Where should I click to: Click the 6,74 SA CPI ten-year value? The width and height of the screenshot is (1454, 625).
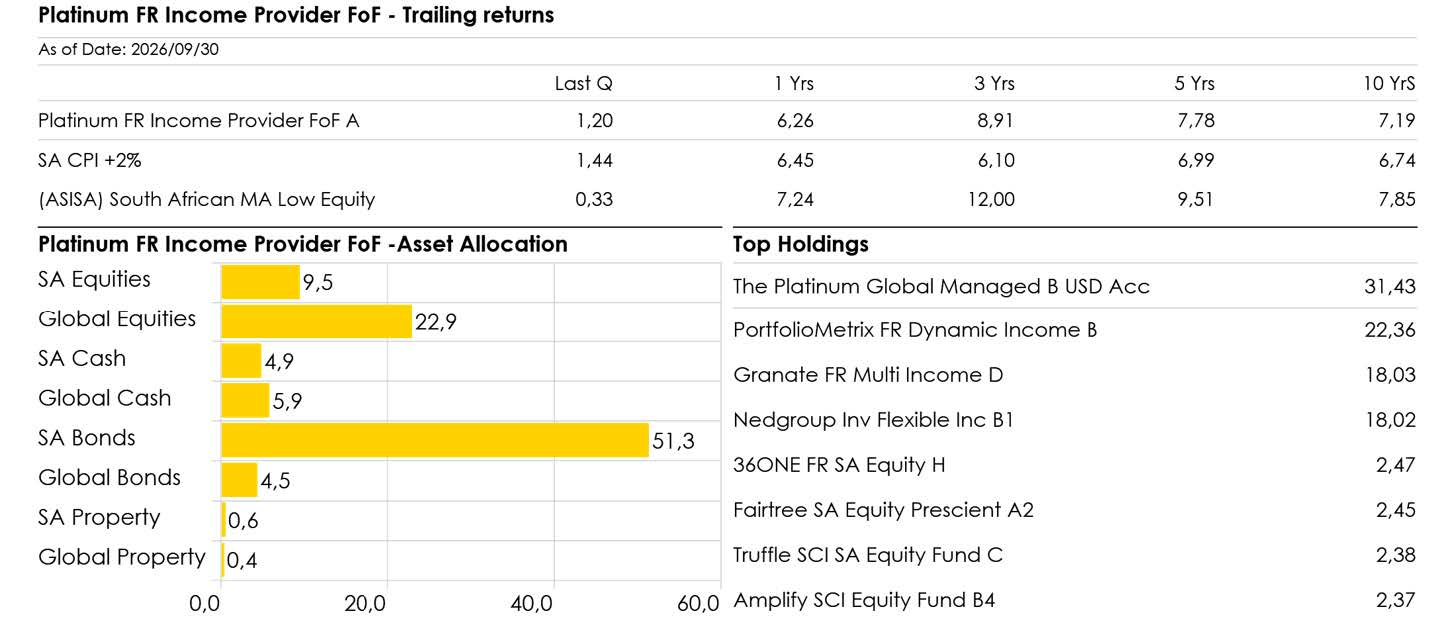click(x=1397, y=160)
